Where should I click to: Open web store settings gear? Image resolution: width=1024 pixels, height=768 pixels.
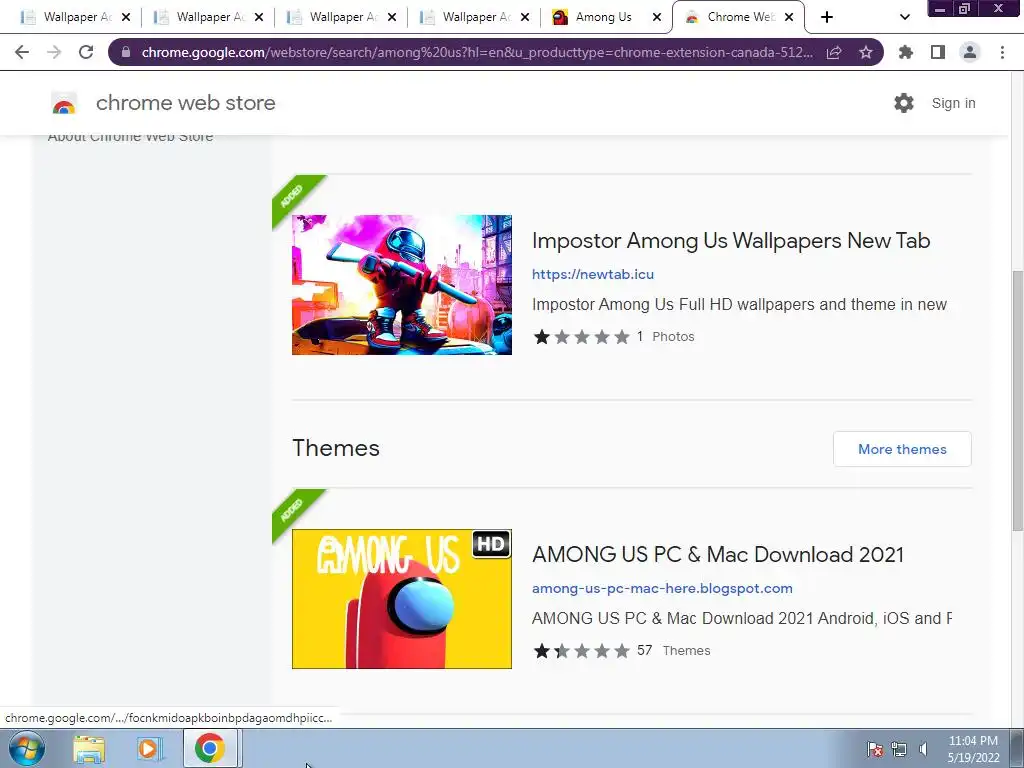pyautogui.click(x=904, y=103)
